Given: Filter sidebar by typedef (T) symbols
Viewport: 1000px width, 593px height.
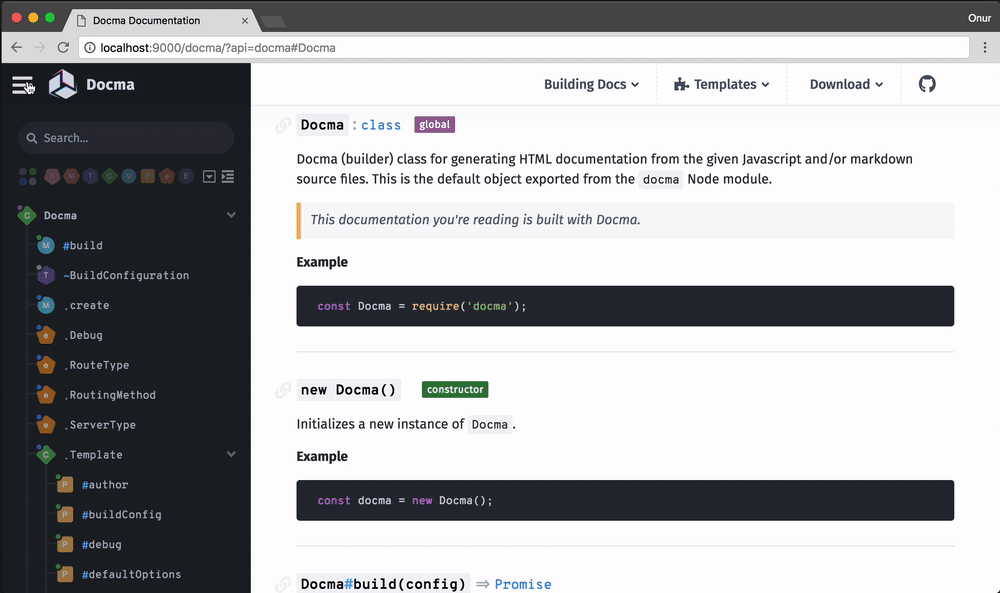Looking at the screenshot, I should click(x=91, y=177).
